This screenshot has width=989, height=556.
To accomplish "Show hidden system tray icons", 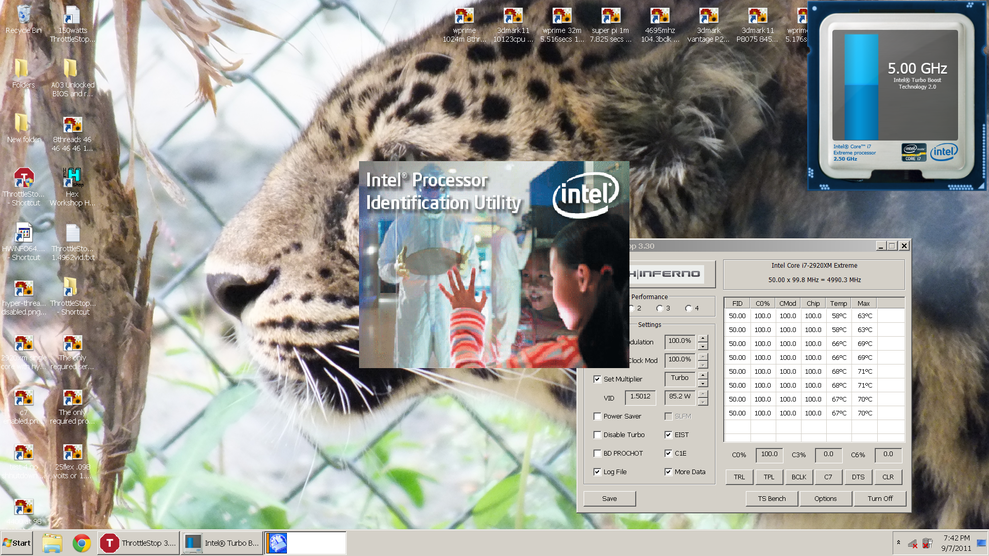I will 898,543.
